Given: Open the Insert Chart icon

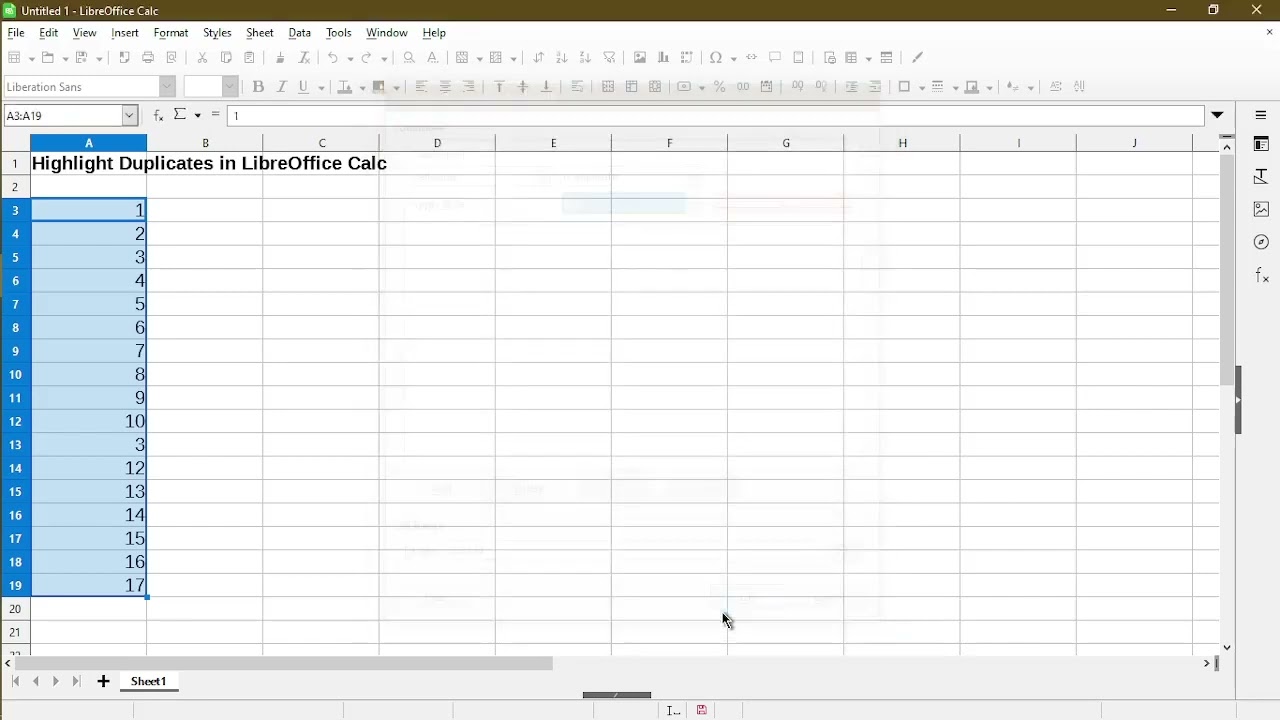Looking at the screenshot, I should coord(662,57).
